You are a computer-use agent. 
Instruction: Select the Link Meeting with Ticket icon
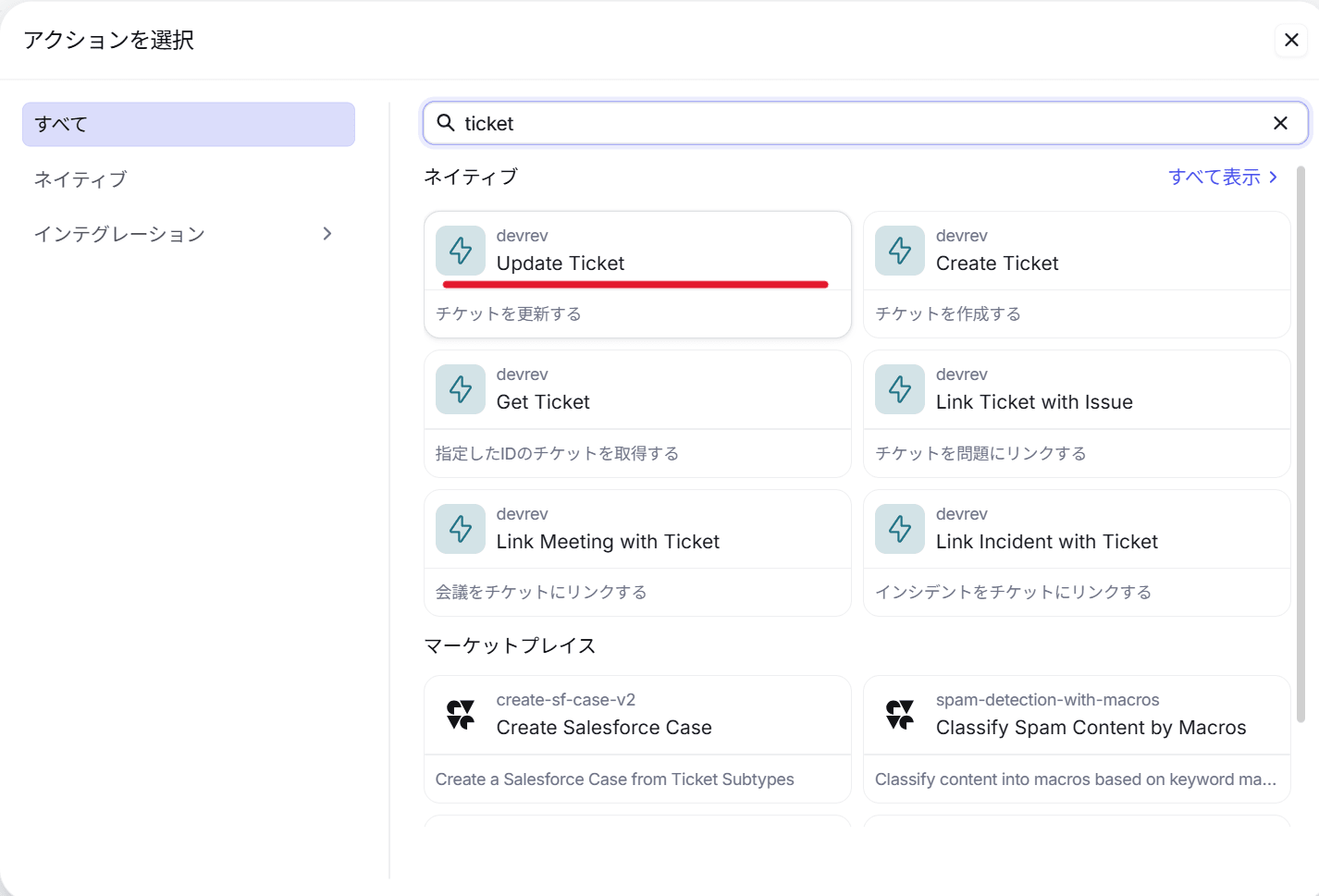(x=460, y=529)
